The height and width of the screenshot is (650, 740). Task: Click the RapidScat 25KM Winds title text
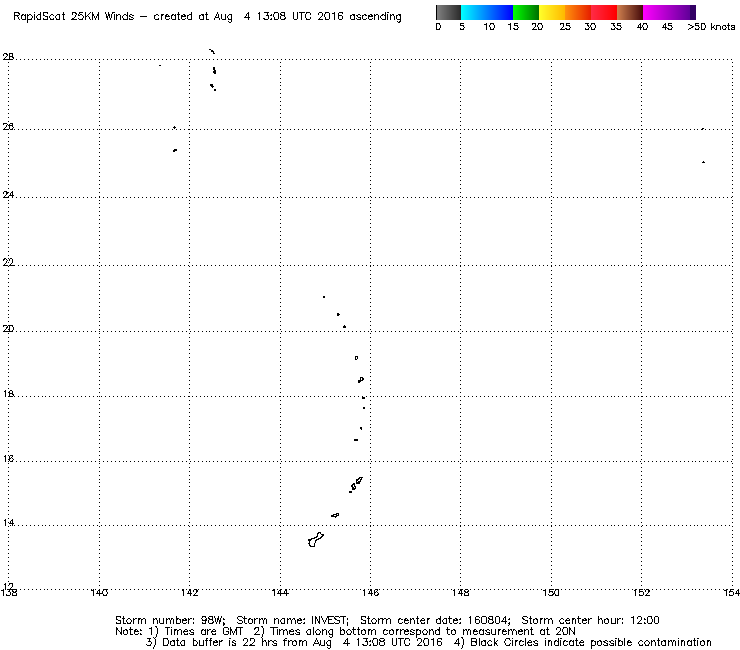[x=74, y=17]
